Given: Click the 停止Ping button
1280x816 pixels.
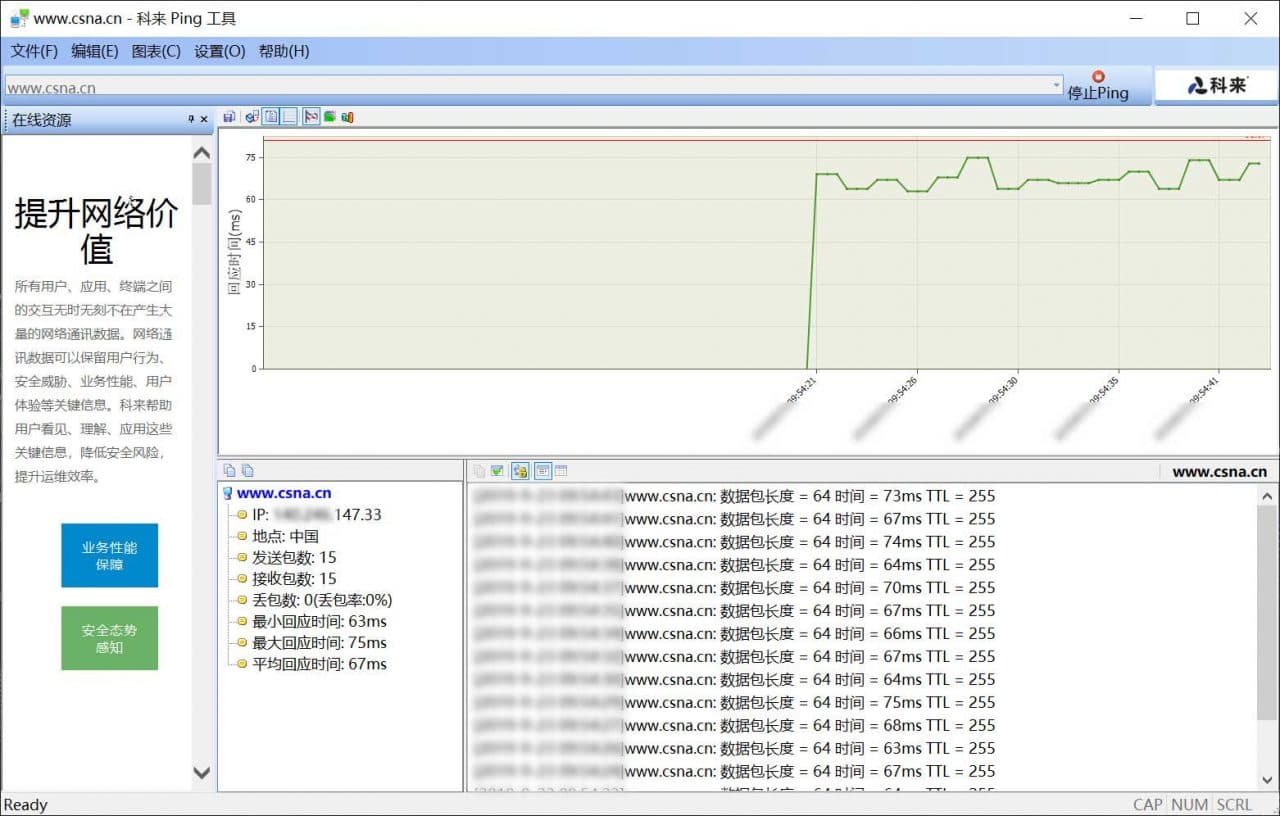Looking at the screenshot, I should coord(1098,86).
